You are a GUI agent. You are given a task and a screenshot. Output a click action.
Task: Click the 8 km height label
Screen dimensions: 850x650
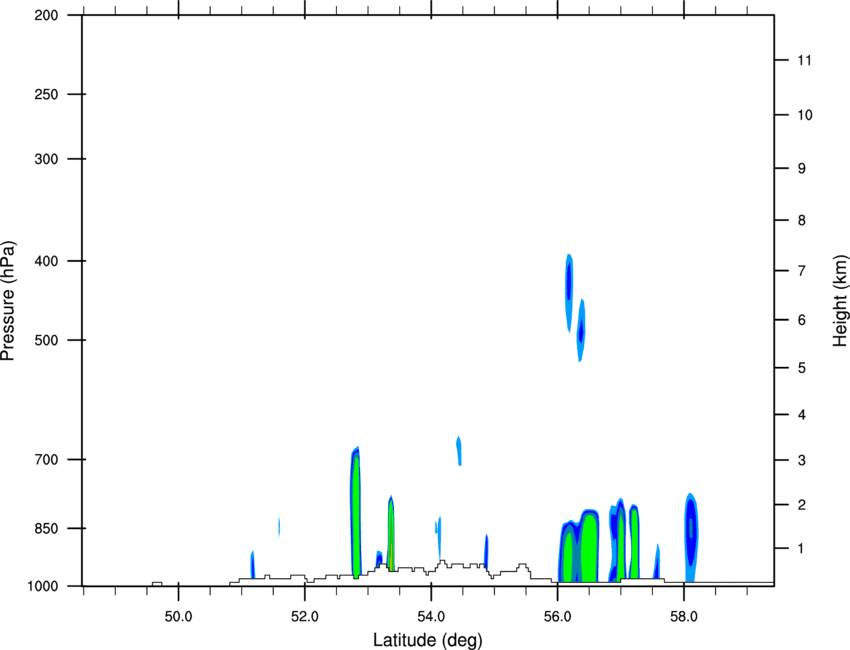click(802, 220)
